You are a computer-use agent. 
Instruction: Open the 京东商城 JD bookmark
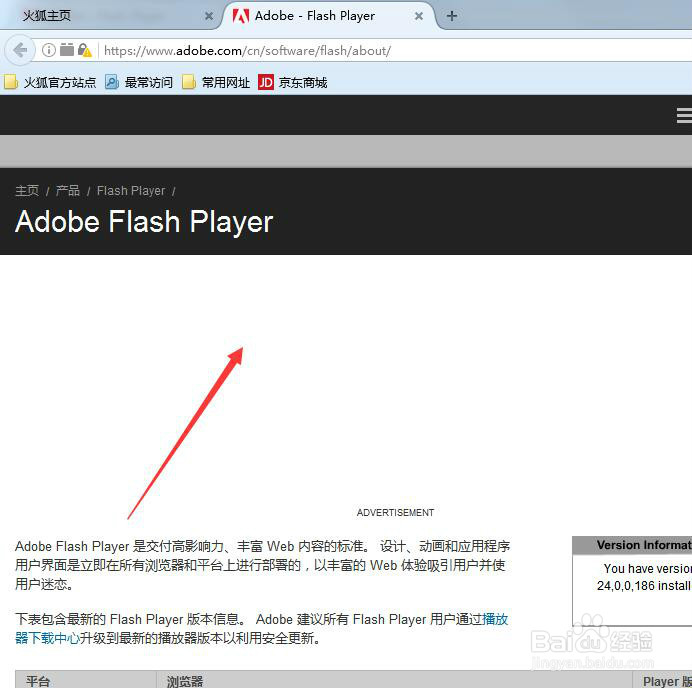point(293,83)
